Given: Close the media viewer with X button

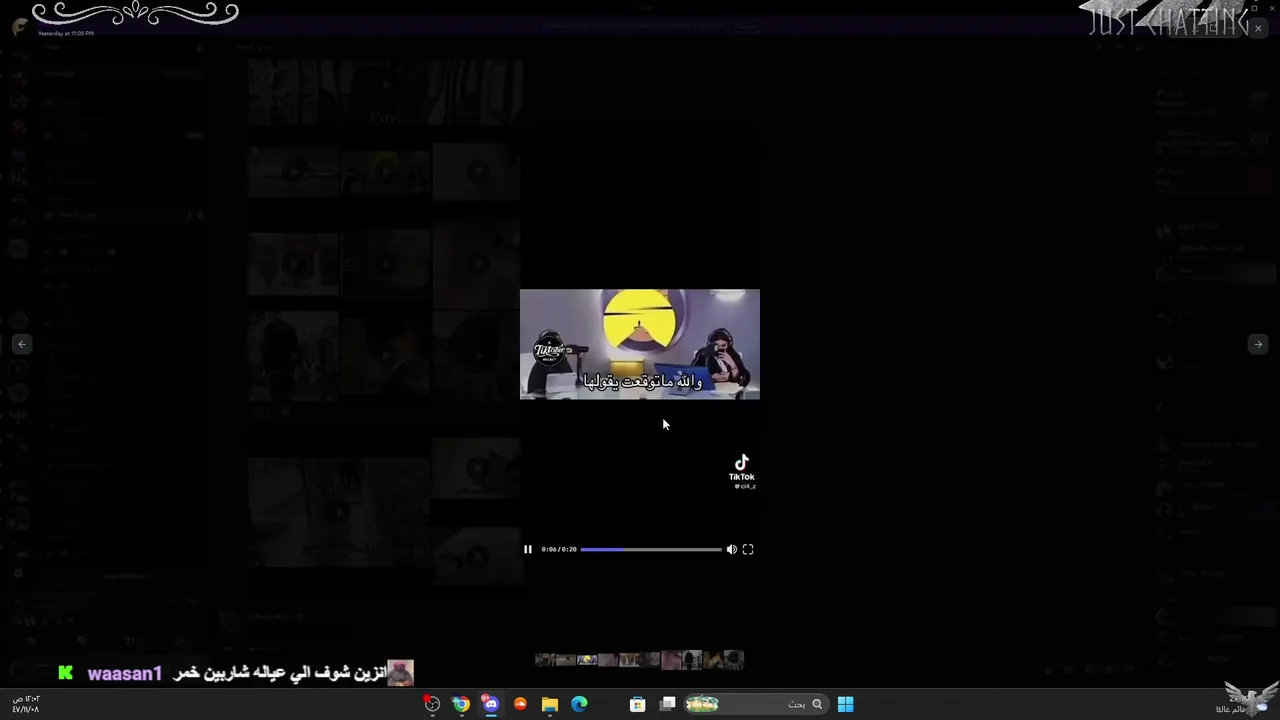Looking at the screenshot, I should 1258,29.
